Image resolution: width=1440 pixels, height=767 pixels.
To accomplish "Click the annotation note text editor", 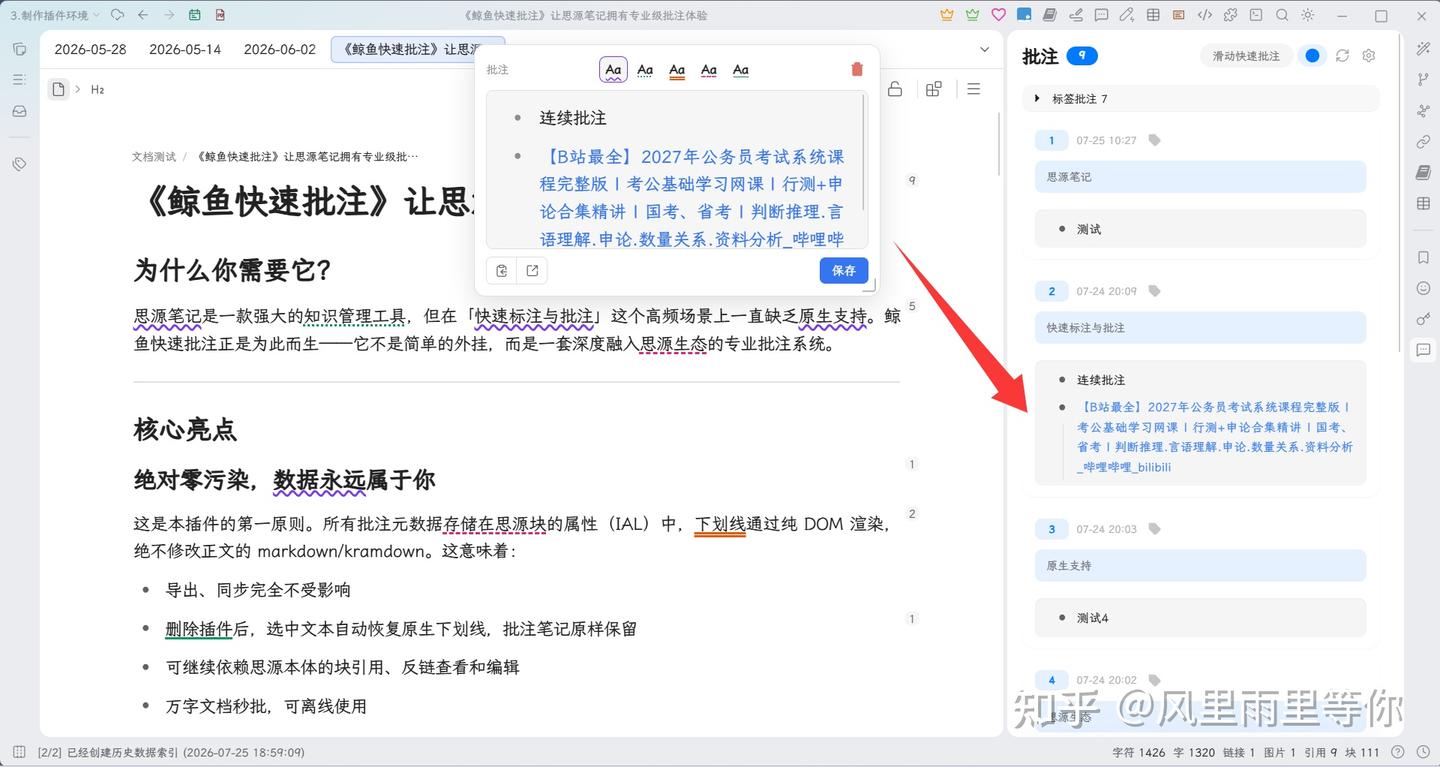I will (677, 170).
